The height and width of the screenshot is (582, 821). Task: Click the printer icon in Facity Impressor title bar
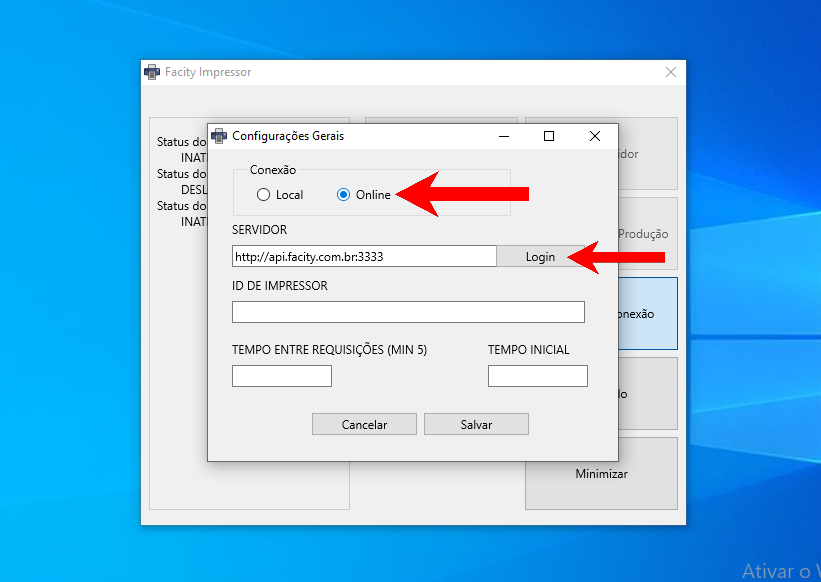point(152,72)
